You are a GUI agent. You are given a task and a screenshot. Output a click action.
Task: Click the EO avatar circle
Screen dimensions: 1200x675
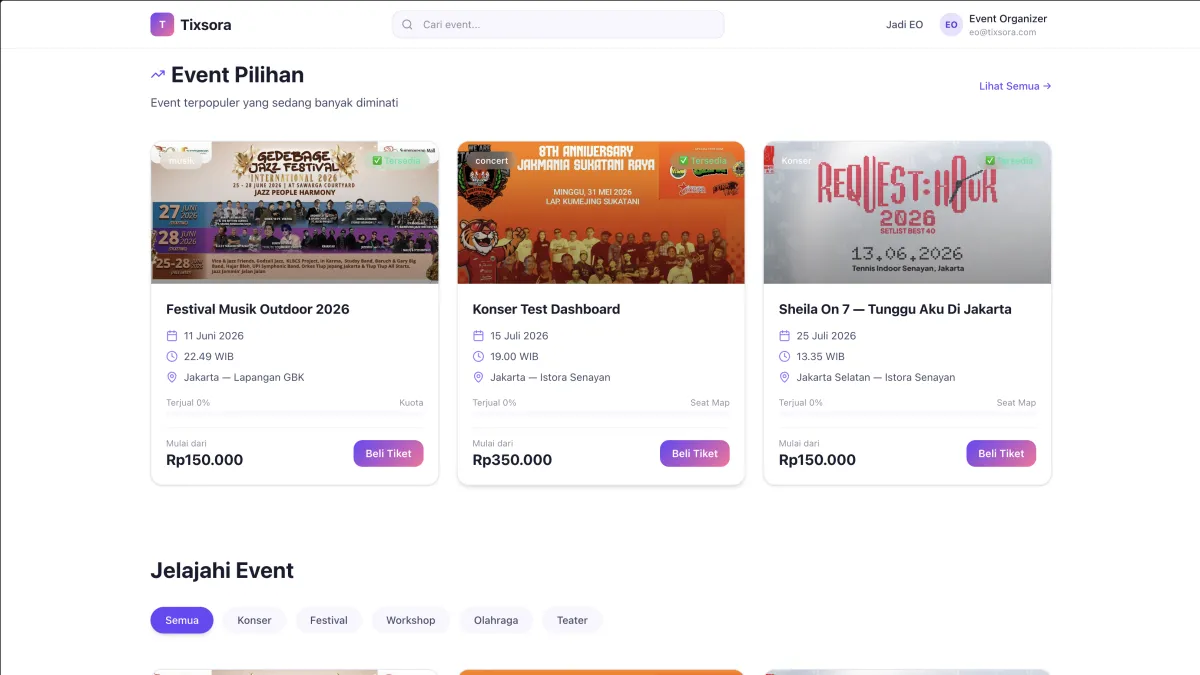[x=951, y=25]
